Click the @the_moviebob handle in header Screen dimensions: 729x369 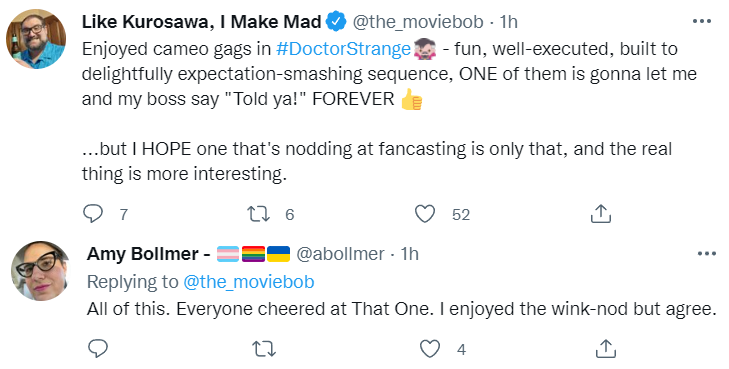coord(418,21)
